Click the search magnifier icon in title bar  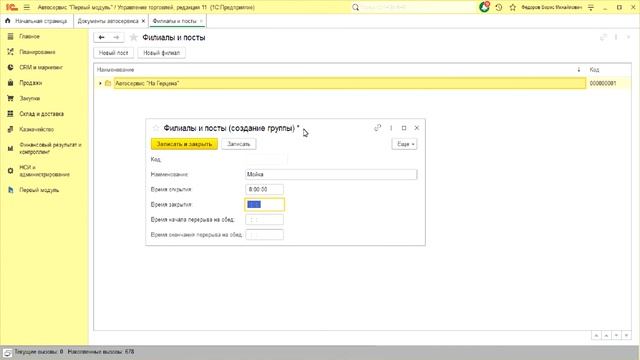tap(356, 7)
